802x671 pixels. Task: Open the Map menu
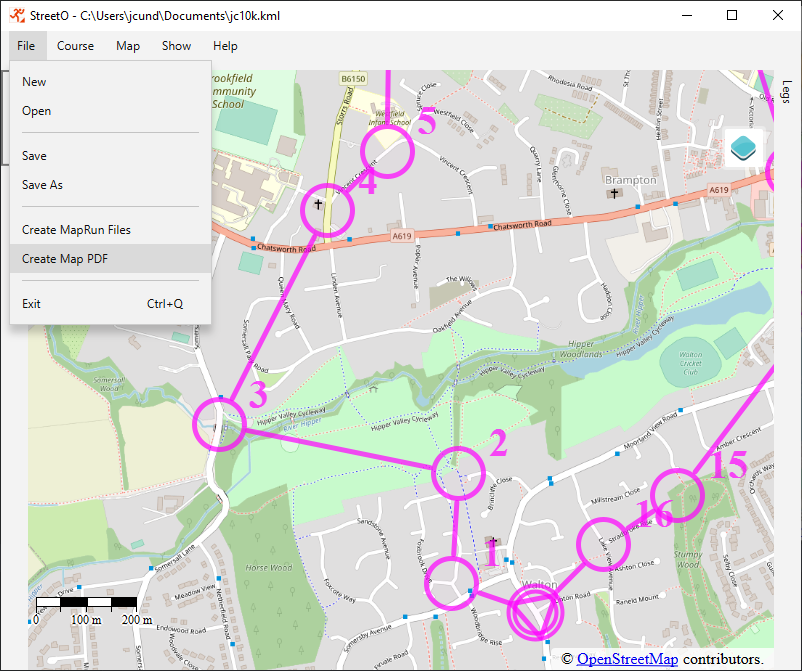pos(128,46)
